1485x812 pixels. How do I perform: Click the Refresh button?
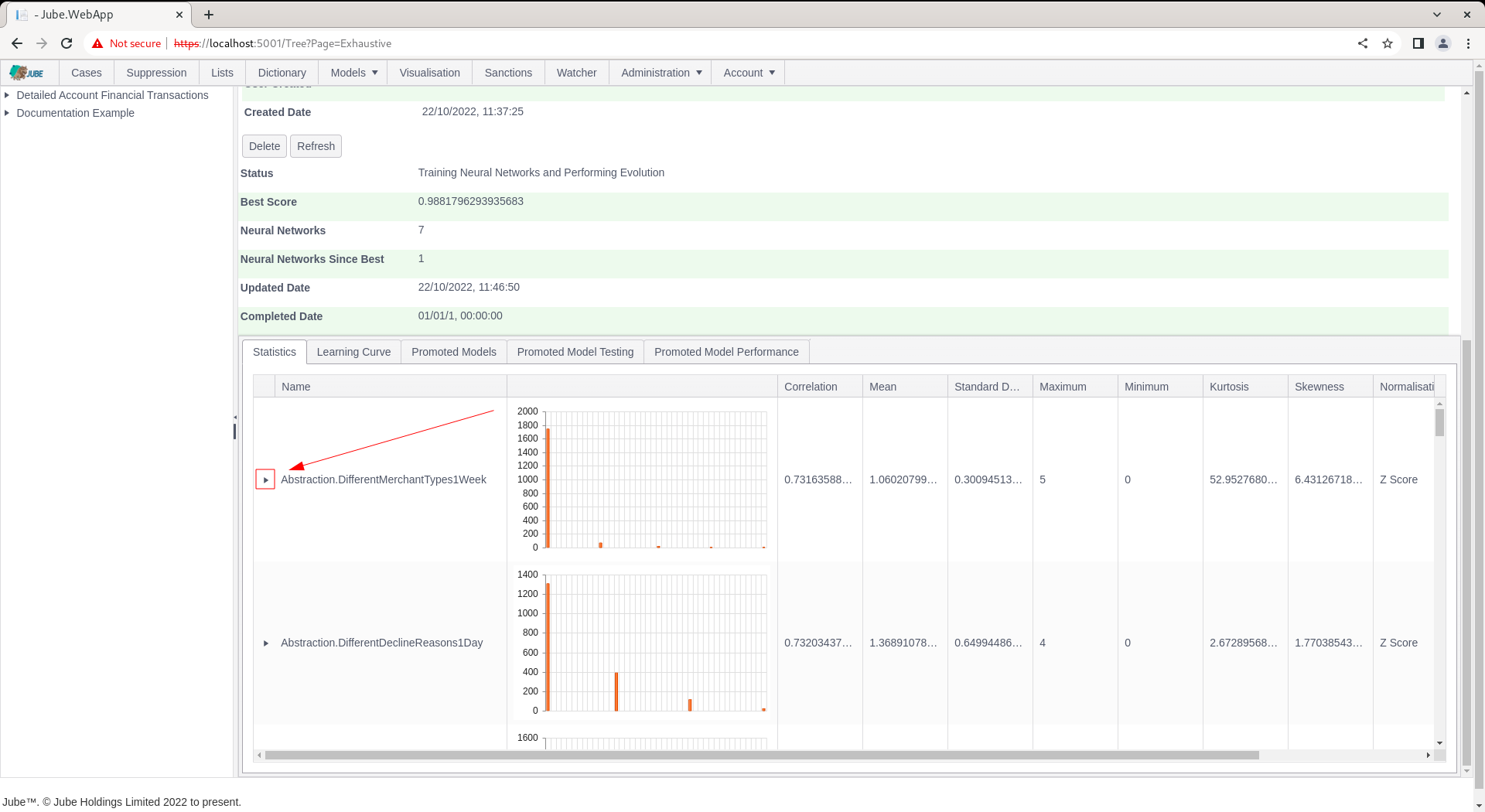[316, 146]
